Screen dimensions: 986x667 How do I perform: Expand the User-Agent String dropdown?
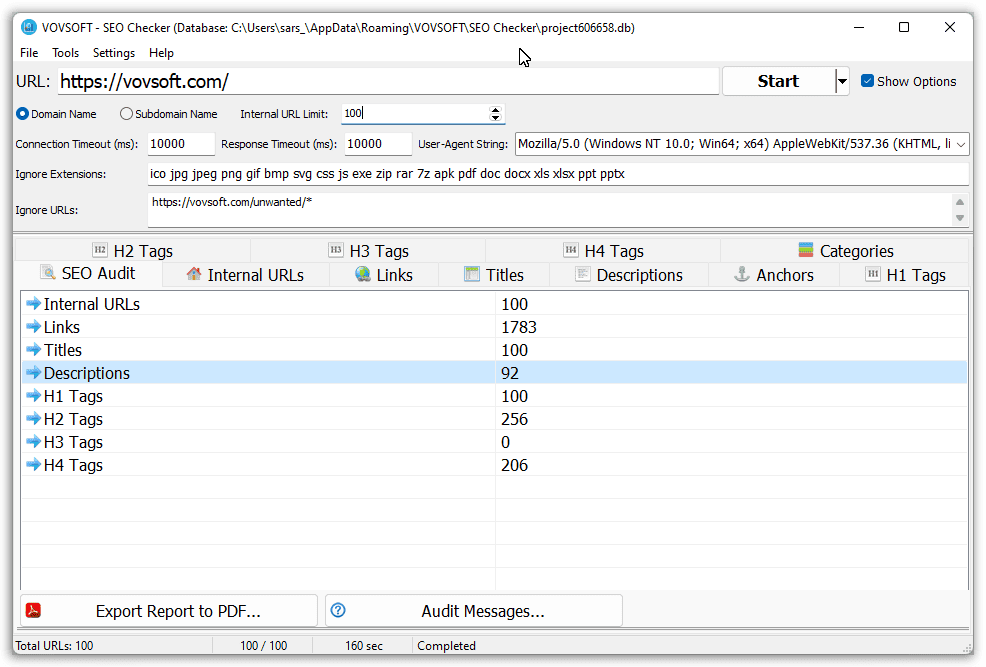pos(961,144)
